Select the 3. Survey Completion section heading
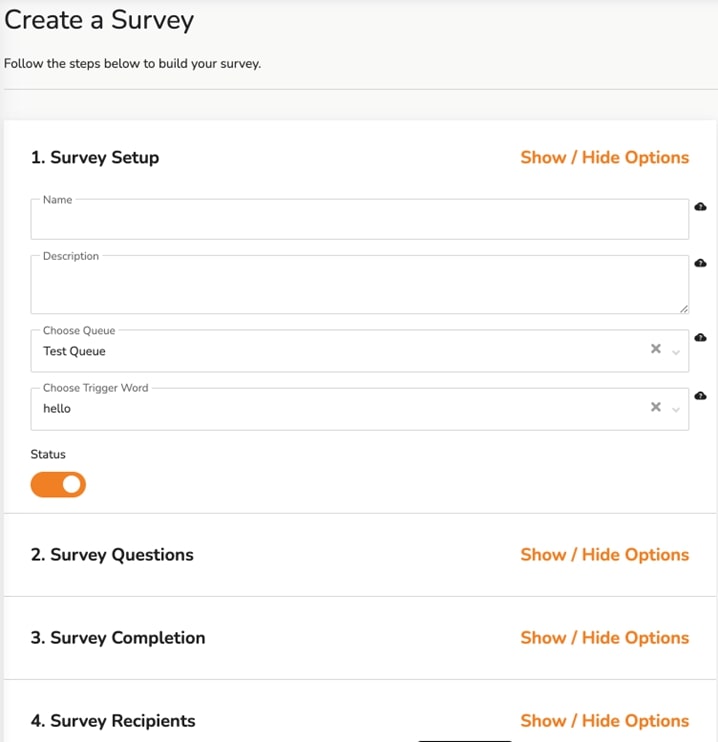The width and height of the screenshot is (718, 742). [118, 638]
